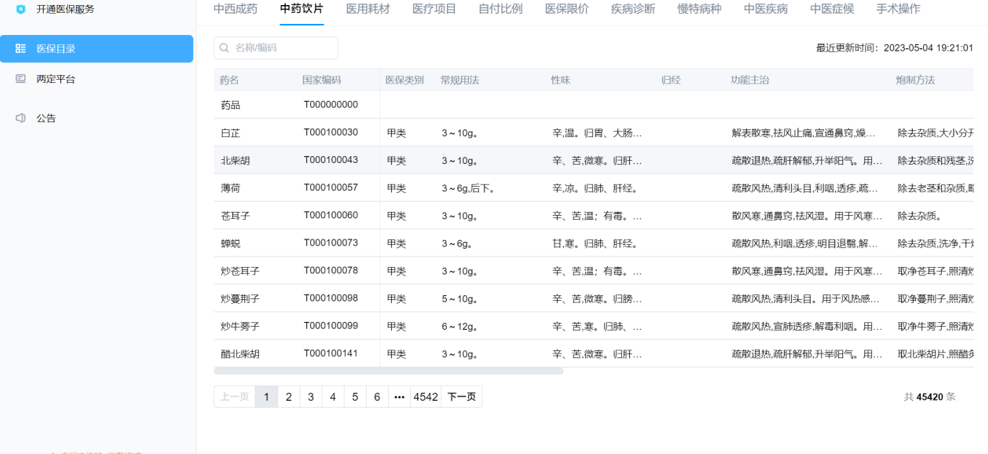Go to page 3
The image size is (988, 454).
pos(311,397)
